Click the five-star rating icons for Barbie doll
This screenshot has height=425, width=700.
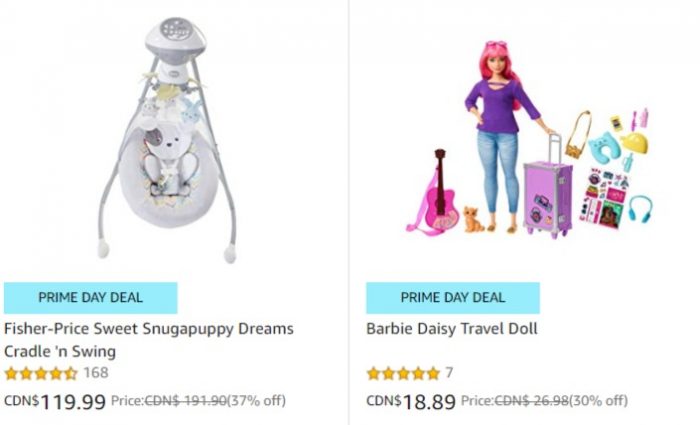(403, 373)
